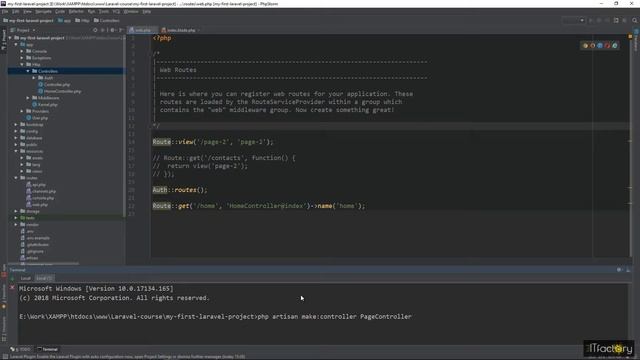Select User.php in project tree
Viewport: 640px width, 360px height.
37,118
